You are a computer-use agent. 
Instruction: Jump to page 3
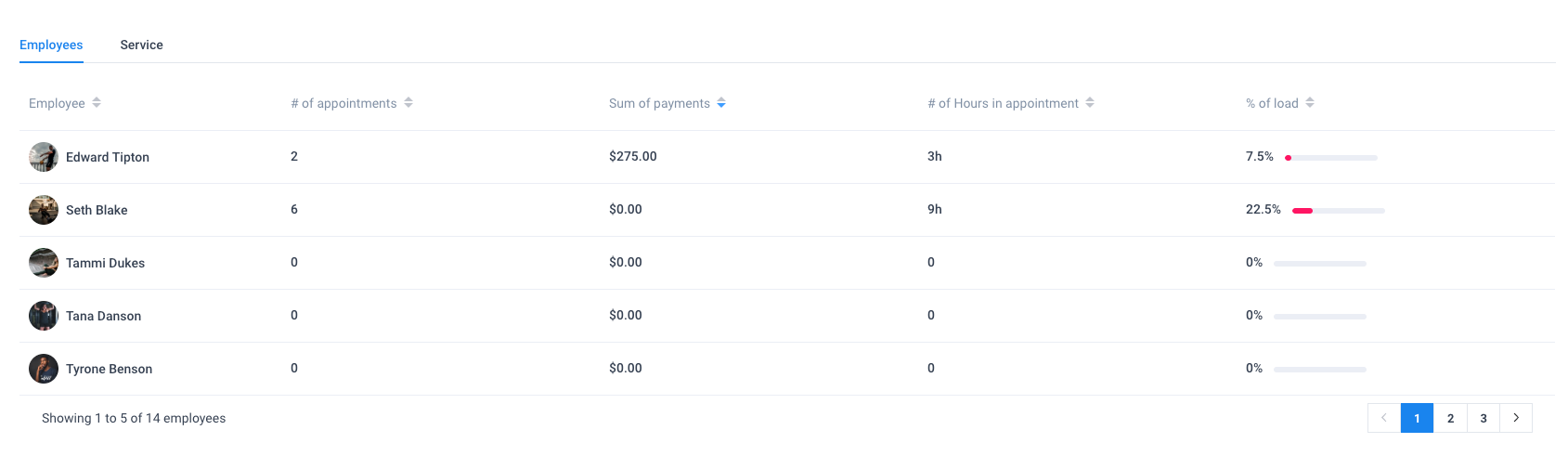(x=1484, y=418)
